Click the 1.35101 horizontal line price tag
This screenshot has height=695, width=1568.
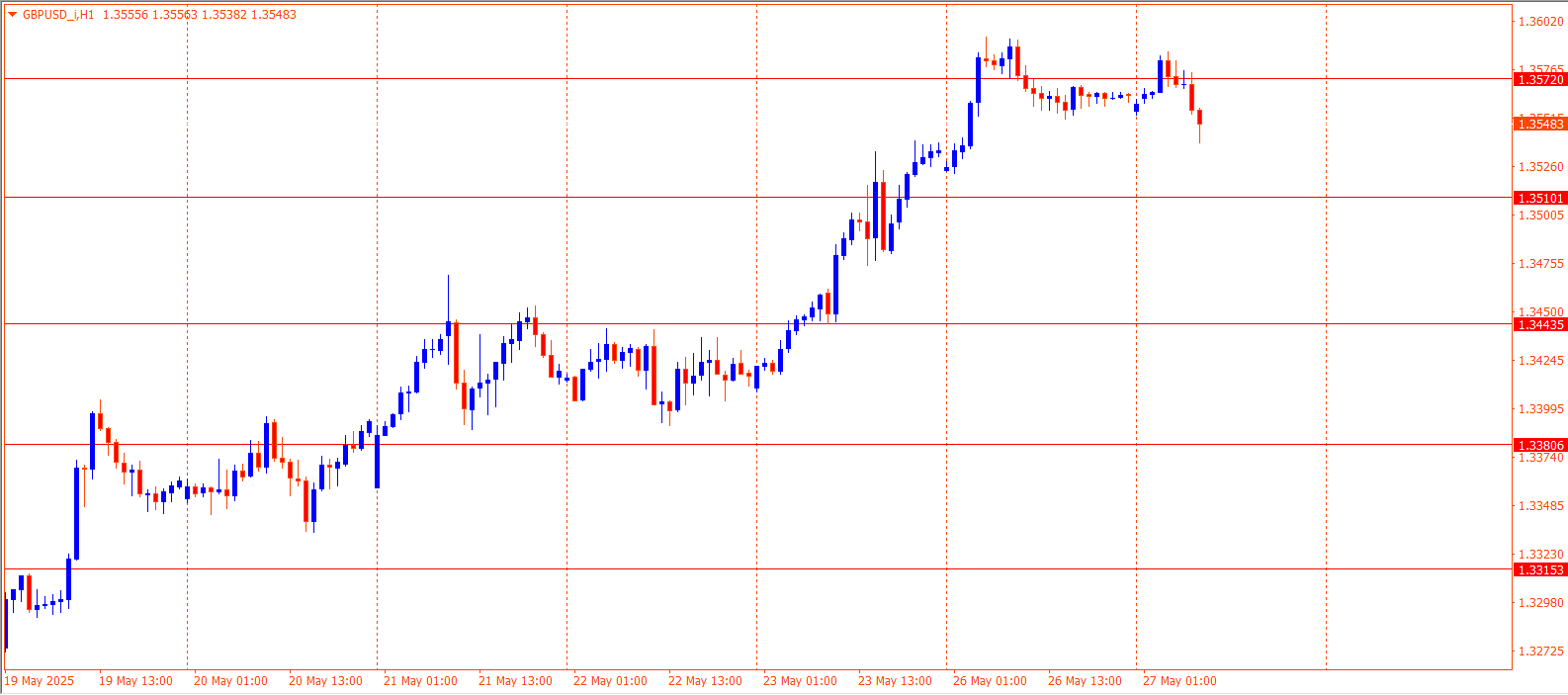click(x=1540, y=198)
